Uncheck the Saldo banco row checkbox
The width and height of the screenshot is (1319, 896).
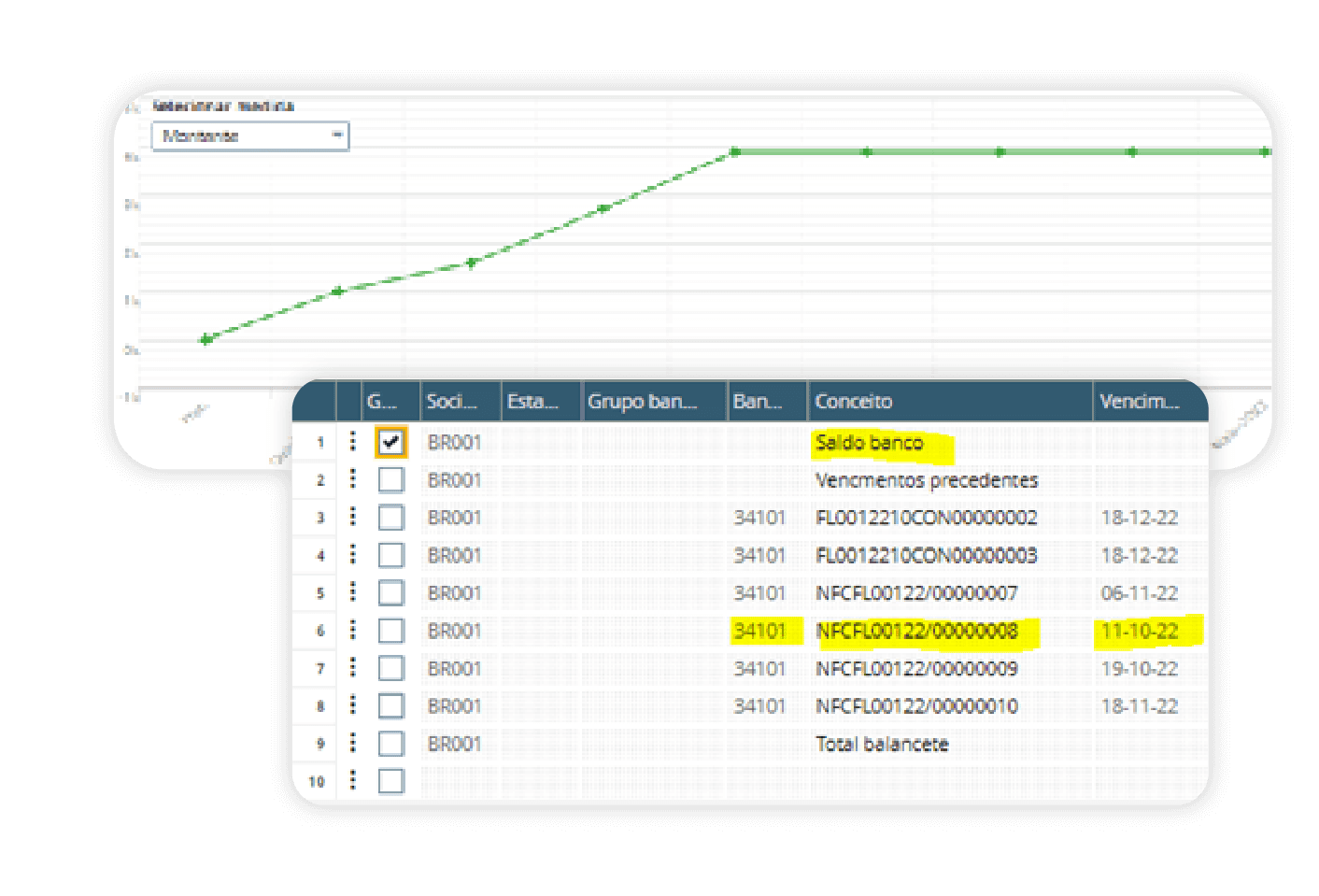click(390, 442)
